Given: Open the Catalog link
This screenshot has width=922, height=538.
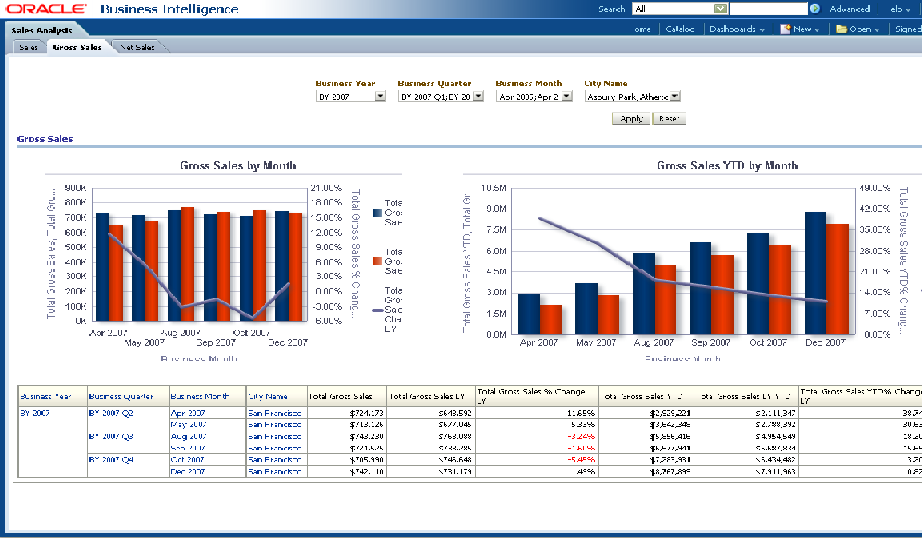Looking at the screenshot, I should (x=680, y=29).
